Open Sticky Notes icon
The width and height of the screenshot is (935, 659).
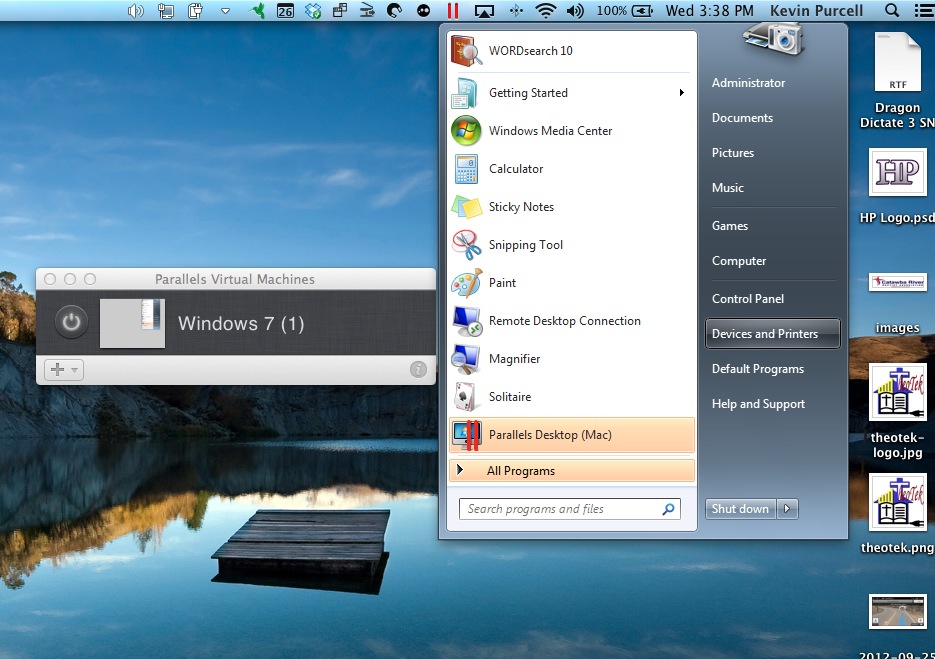click(x=466, y=207)
